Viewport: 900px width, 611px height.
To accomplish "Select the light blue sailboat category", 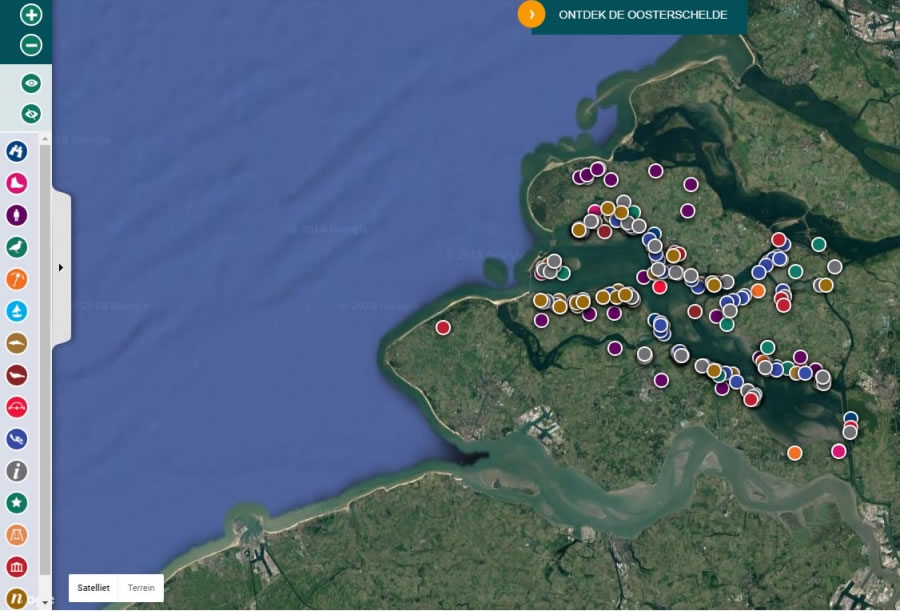I will [17, 311].
